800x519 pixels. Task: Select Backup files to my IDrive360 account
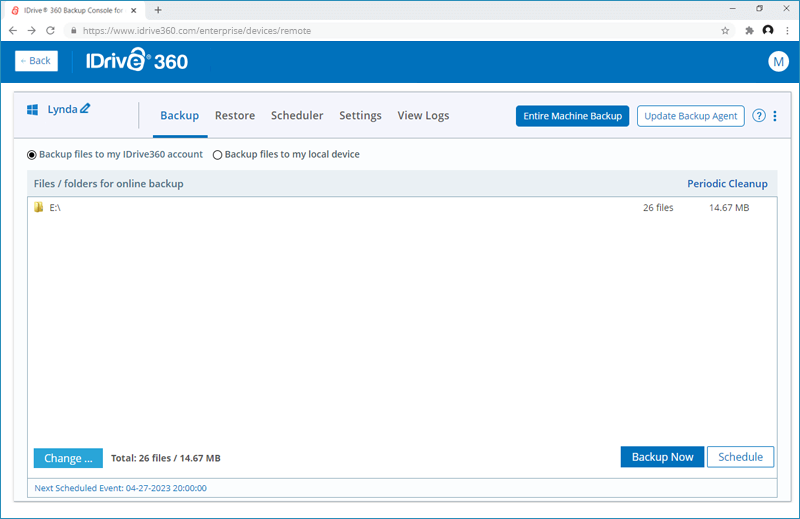[32, 155]
